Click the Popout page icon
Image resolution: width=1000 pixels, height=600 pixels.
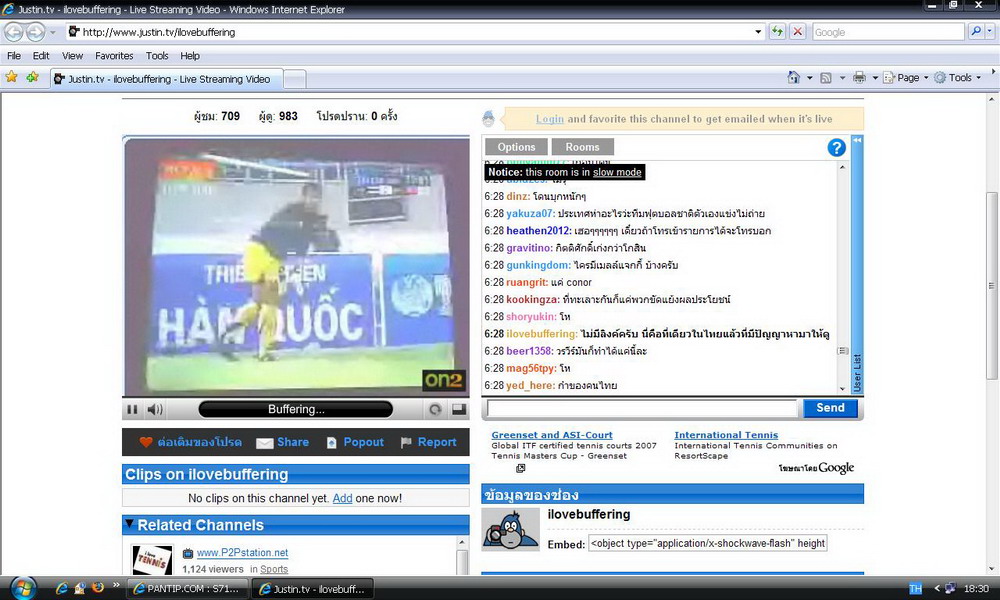click(332, 443)
